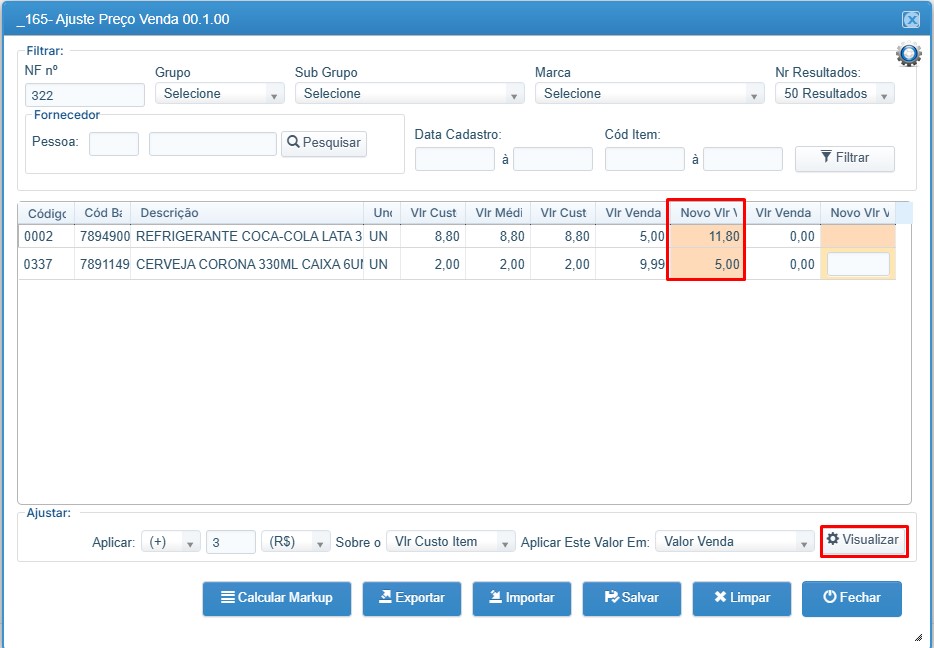Click the Calcular Markup button
The image size is (934, 648).
point(277,598)
